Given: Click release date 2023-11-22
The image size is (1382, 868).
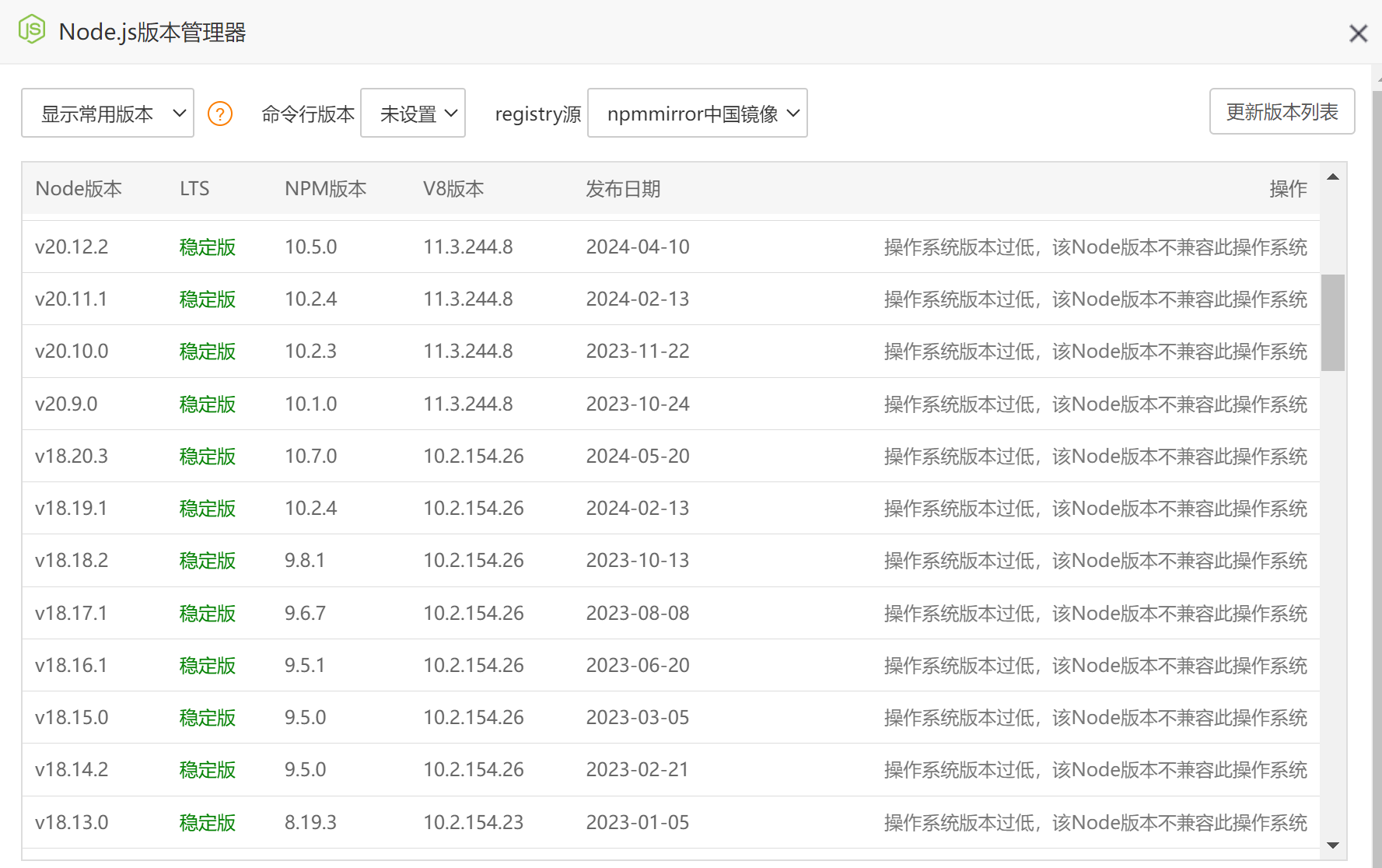Looking at the screenshot, I should pyautogui.click(x=638, y=352).
